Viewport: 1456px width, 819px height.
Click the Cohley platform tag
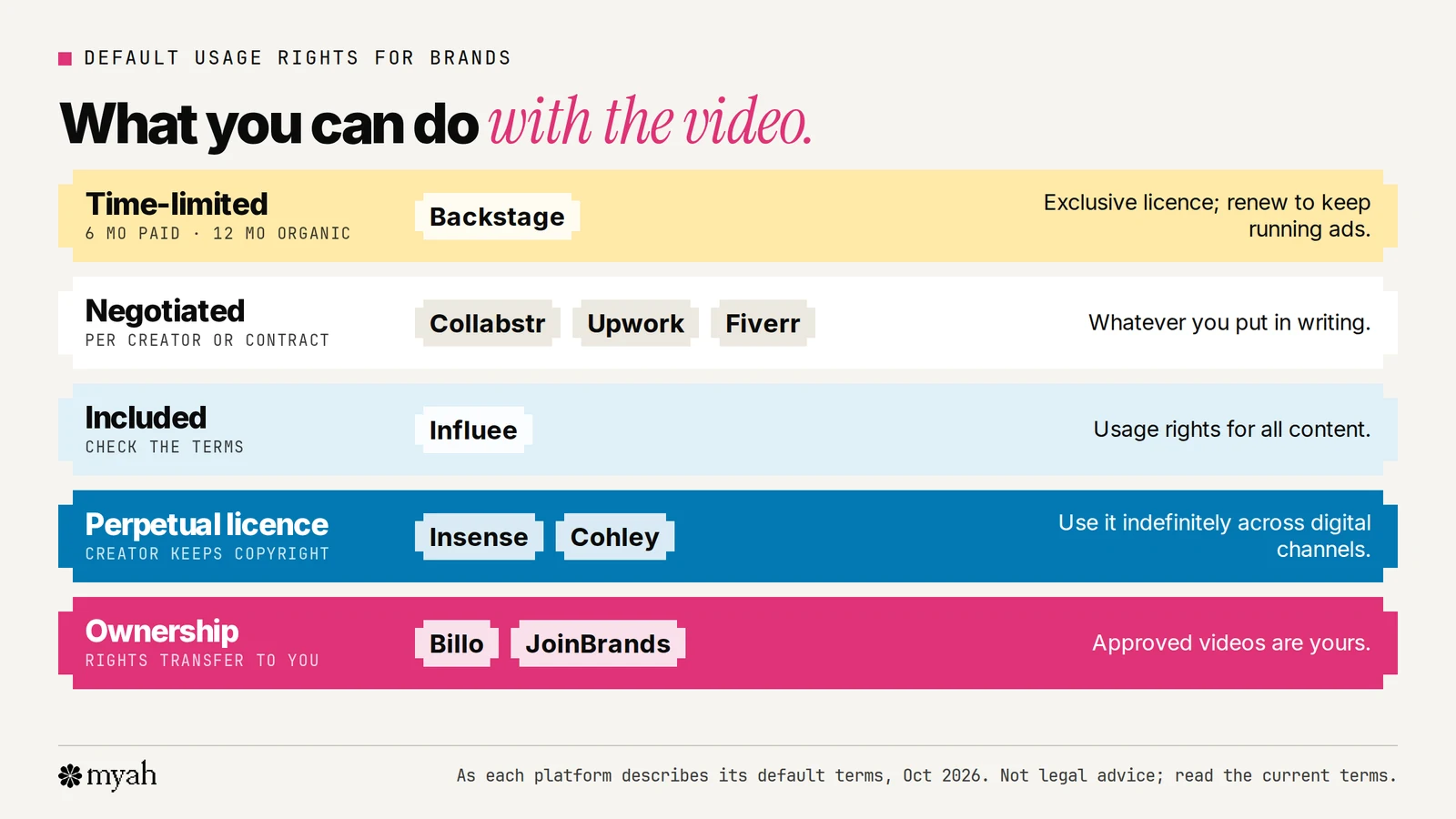[614, 537]
